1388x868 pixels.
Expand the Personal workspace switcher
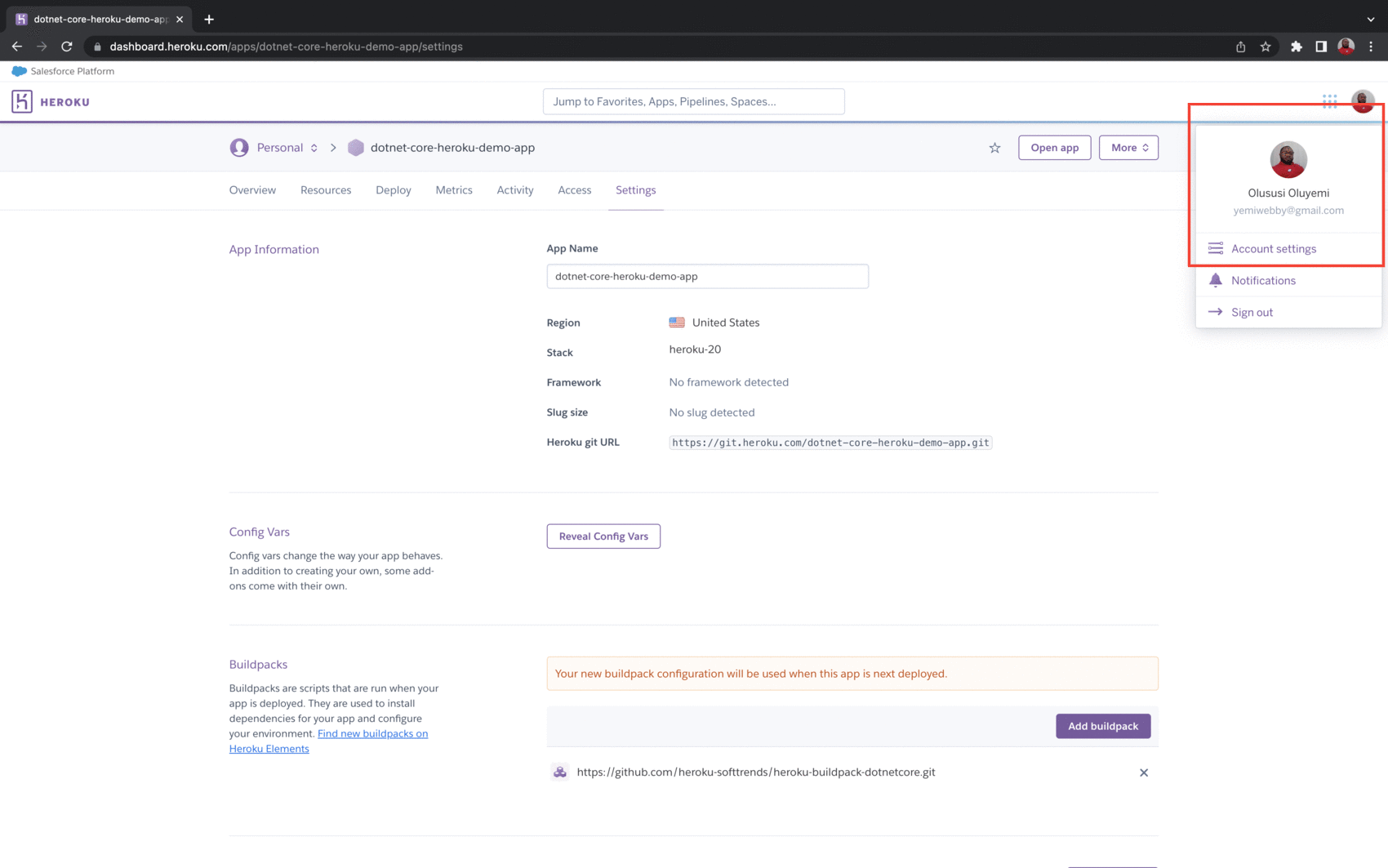click(314, 148)
